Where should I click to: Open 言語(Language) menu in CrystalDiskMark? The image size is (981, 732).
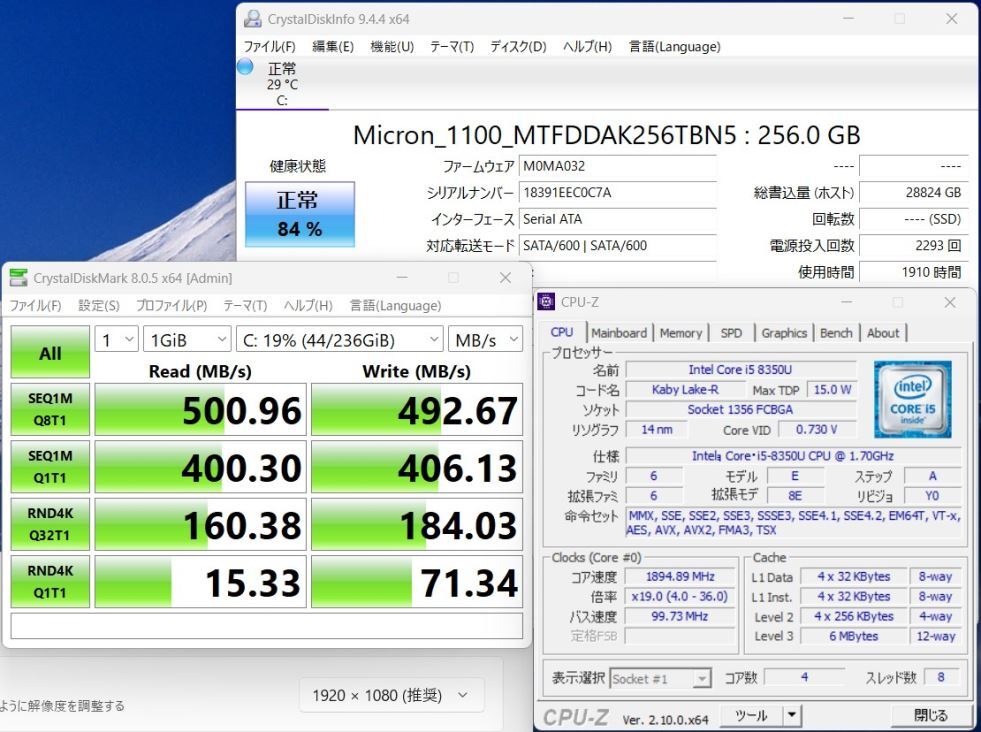click(395, 305)
